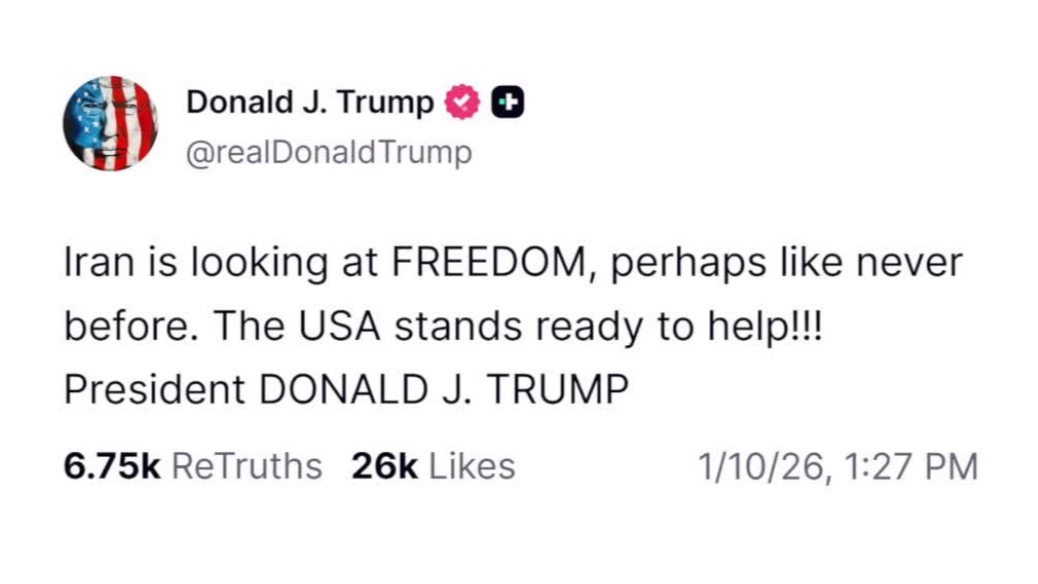Click the 1/10/26 date in timestamp

[x=762, y=466]
